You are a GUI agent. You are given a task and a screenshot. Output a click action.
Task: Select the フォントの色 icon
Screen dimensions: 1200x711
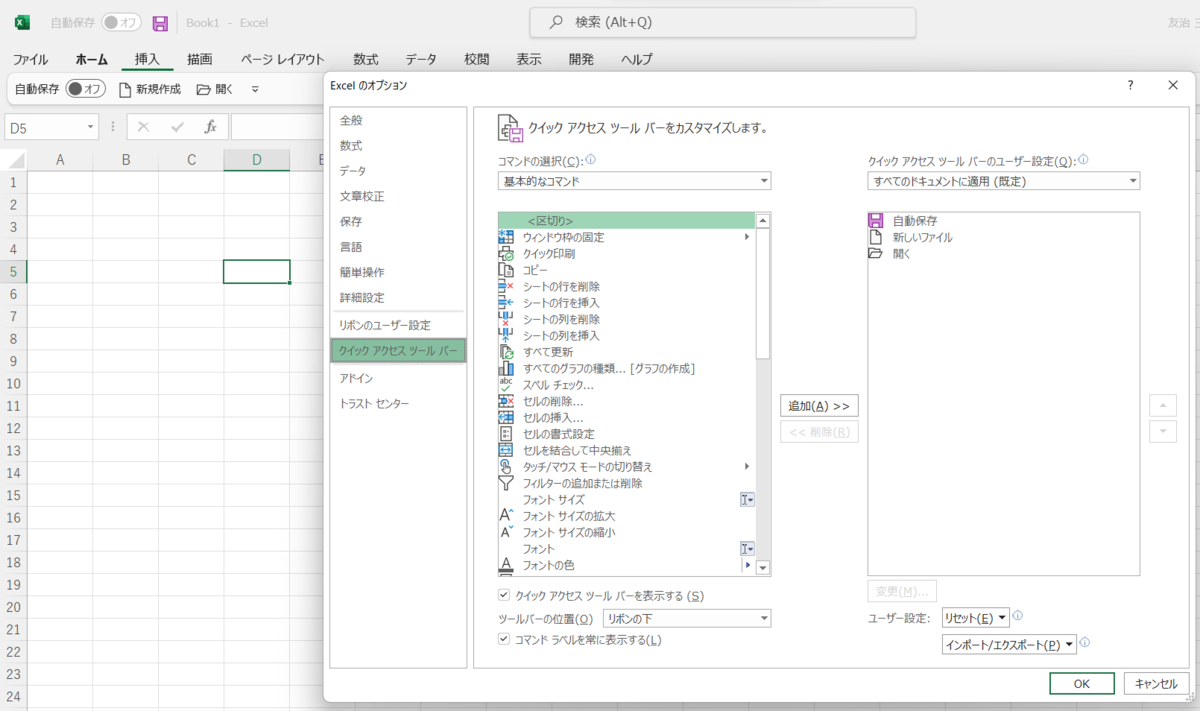pos(506,565)
